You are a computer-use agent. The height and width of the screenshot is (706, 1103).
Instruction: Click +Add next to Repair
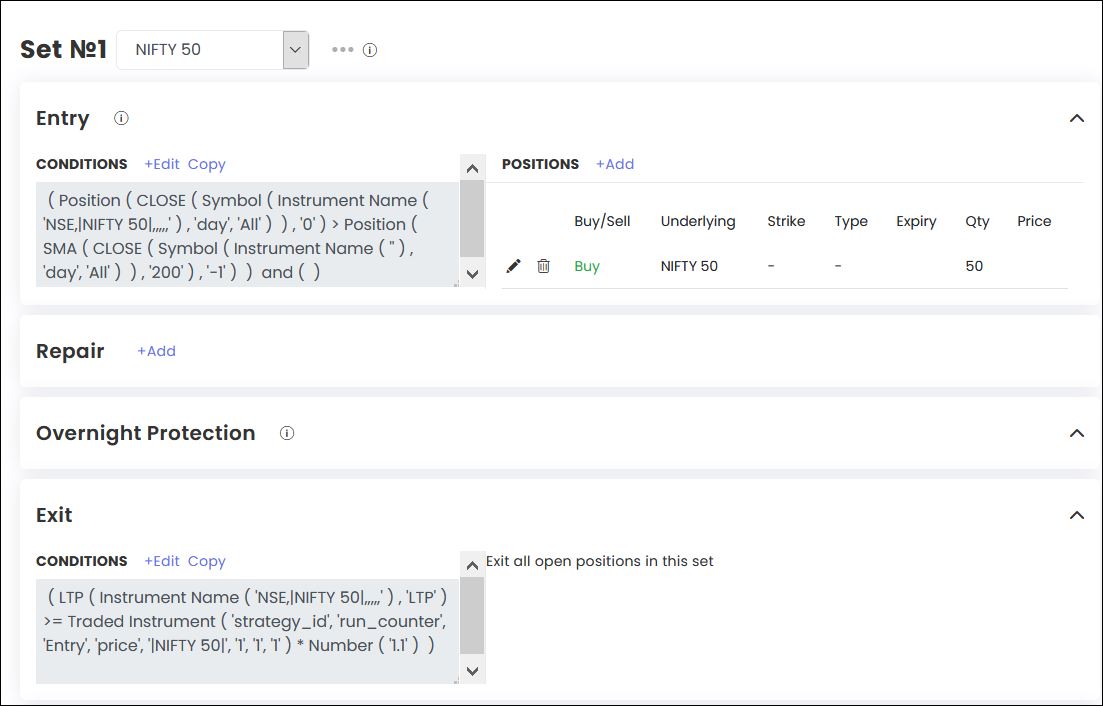pos(156,351)
